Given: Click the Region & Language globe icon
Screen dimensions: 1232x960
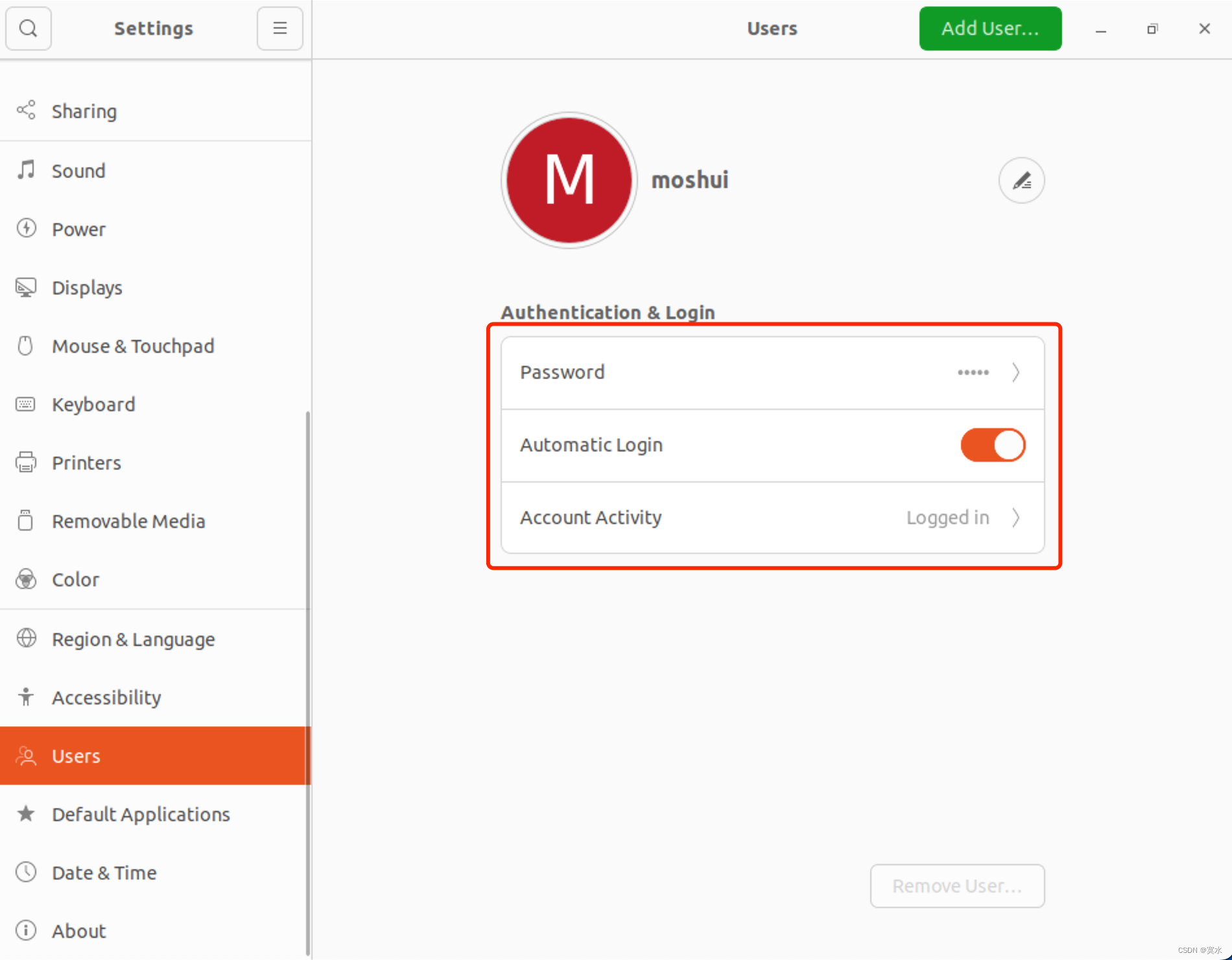Looking at the screenshot, I should tap(26, 638).
